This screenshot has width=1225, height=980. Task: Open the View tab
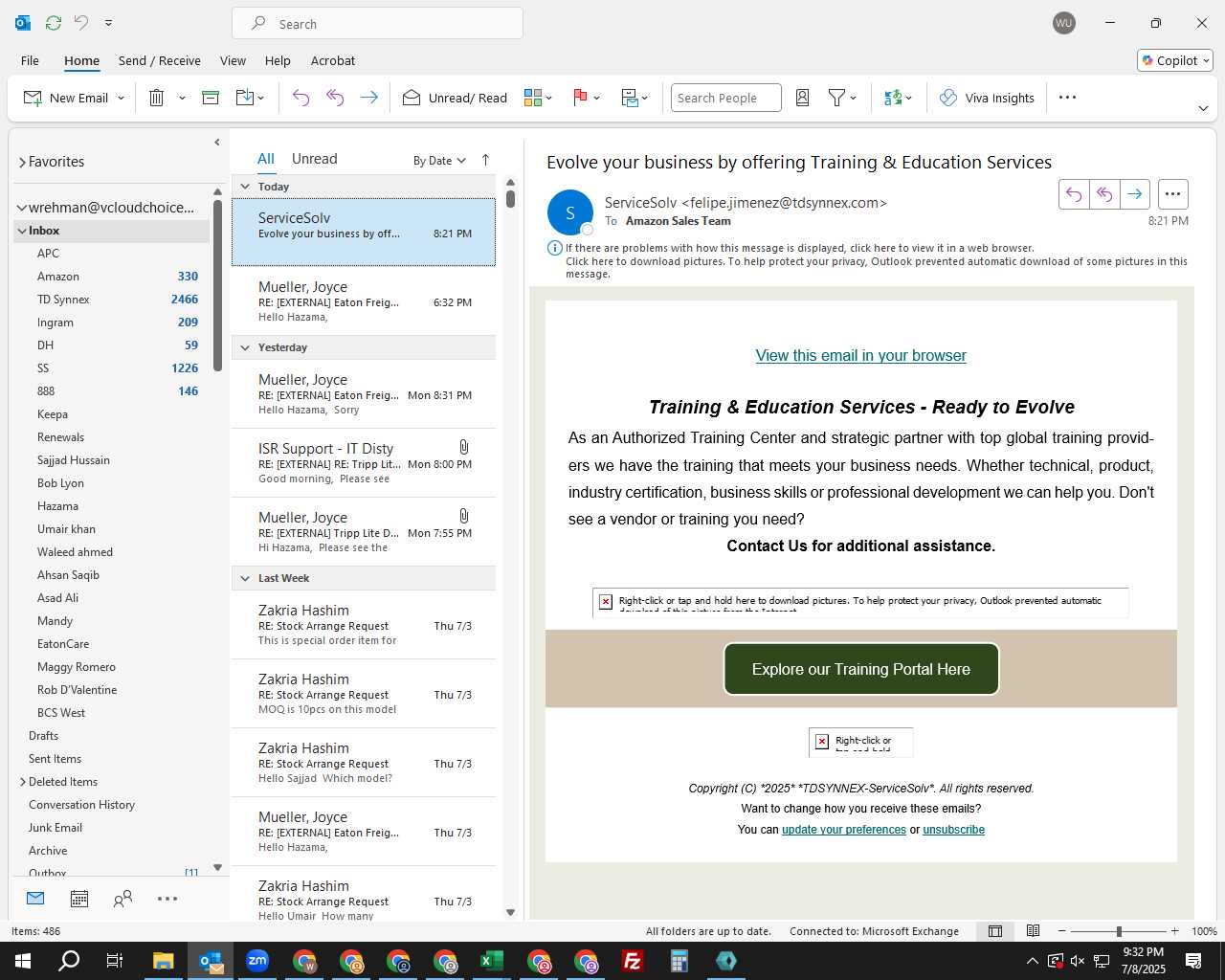(233, 60)
